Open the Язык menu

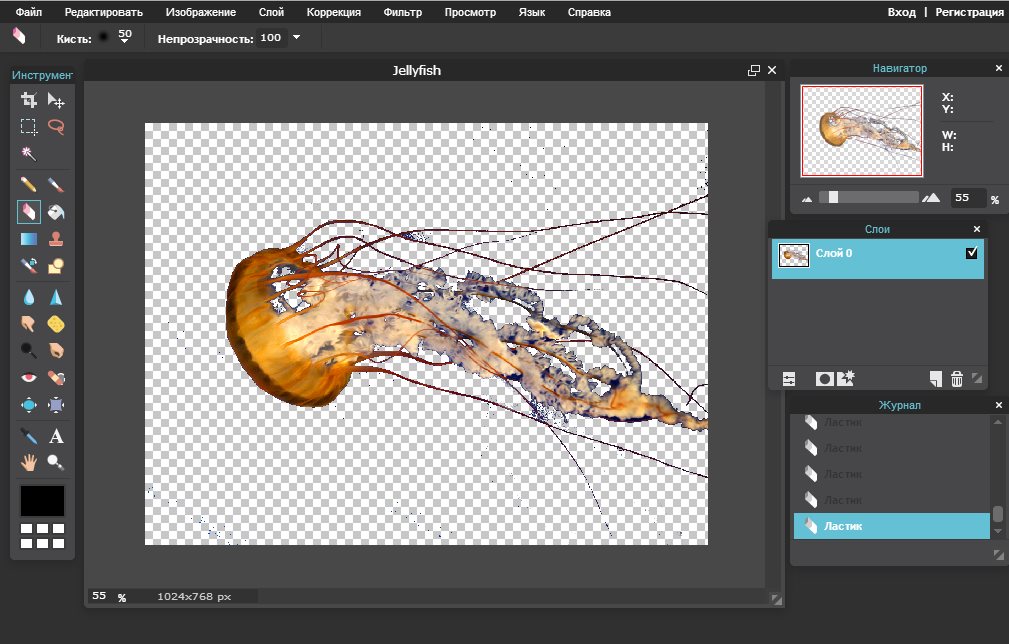(x=532, y=12)
